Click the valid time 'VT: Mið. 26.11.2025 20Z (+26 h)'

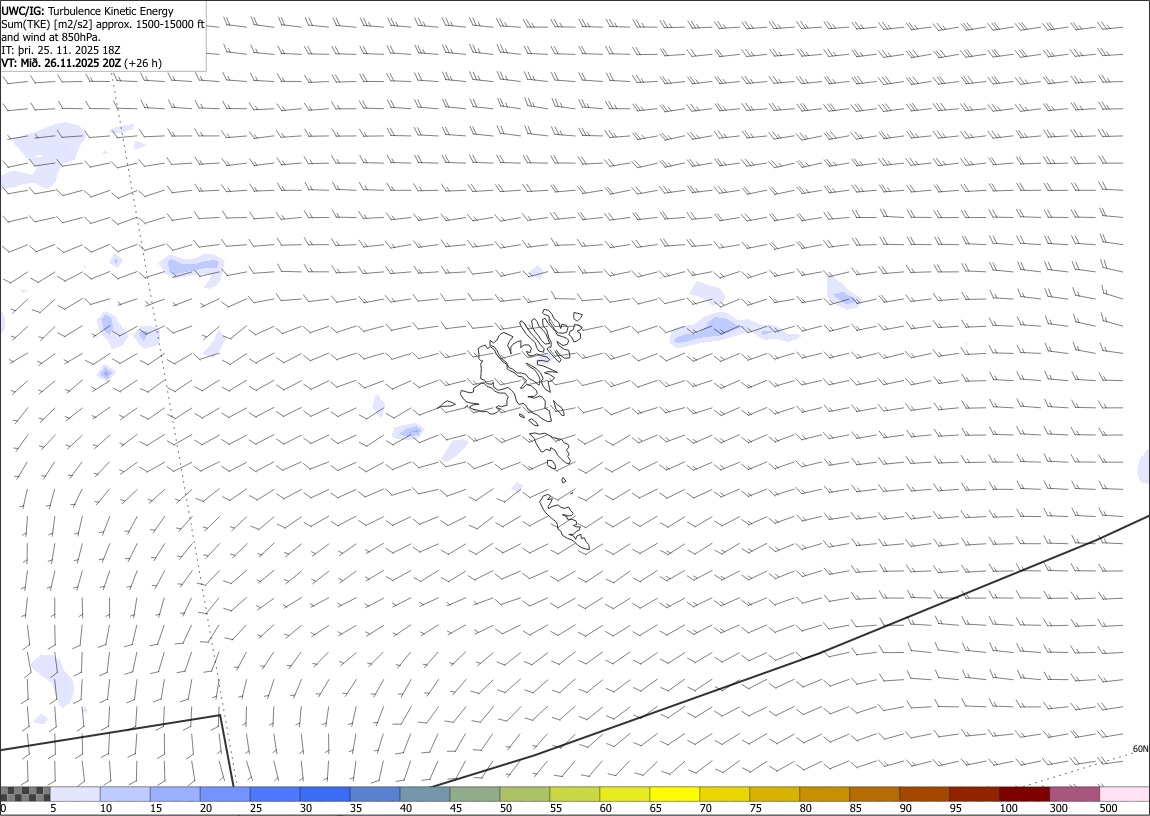click(81, 63)
